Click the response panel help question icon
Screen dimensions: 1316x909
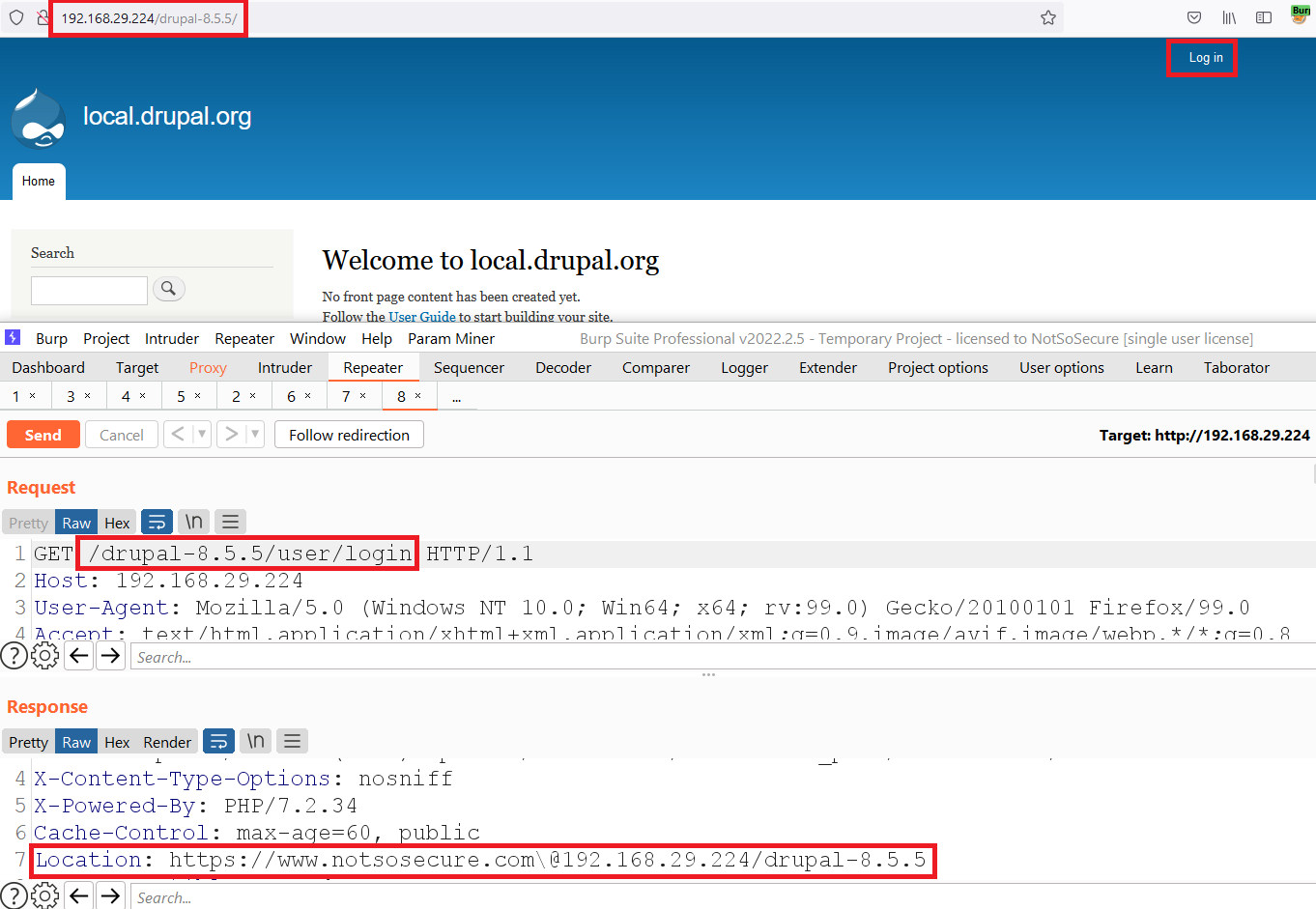tap(14, 895)
